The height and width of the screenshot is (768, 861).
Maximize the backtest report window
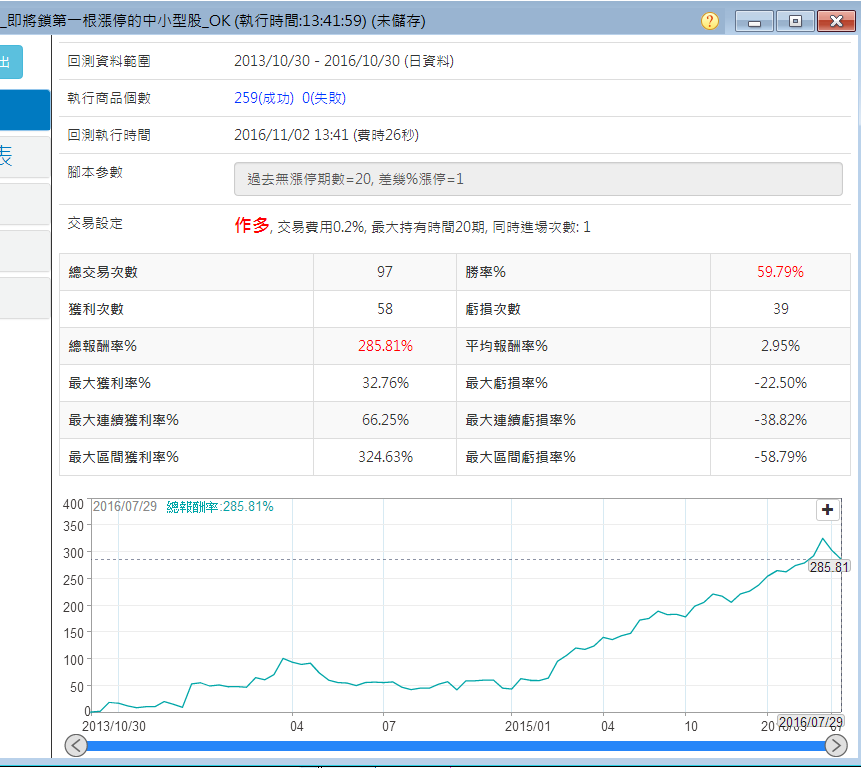794,21
